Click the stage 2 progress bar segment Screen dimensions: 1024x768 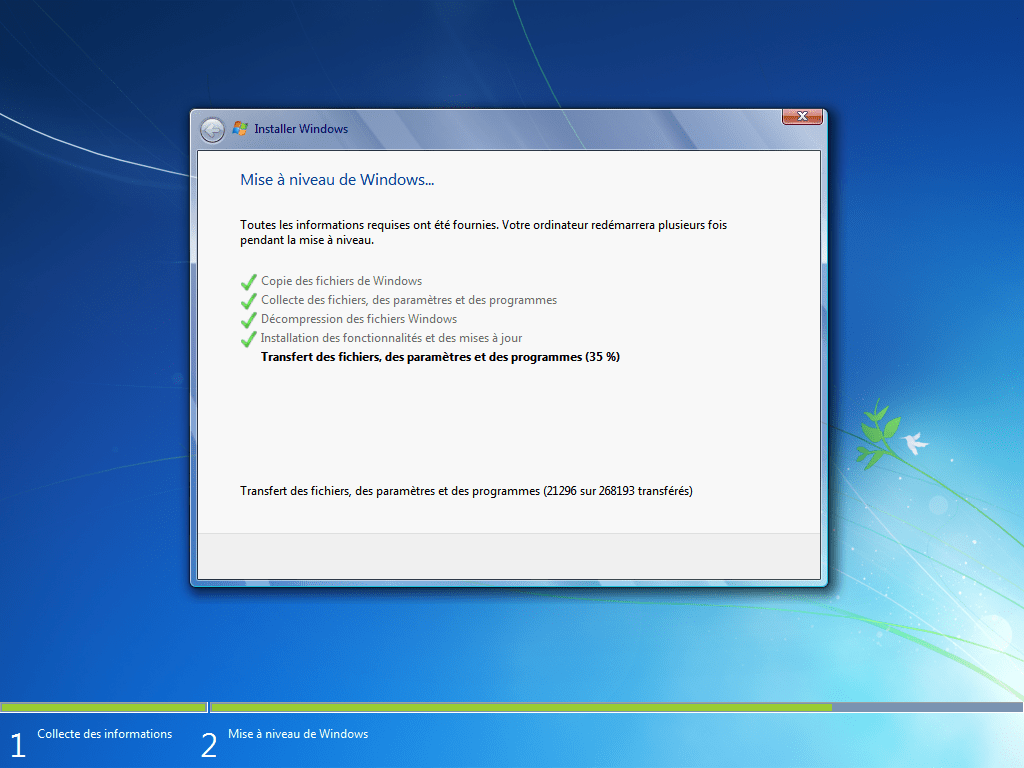click(616, 707)
